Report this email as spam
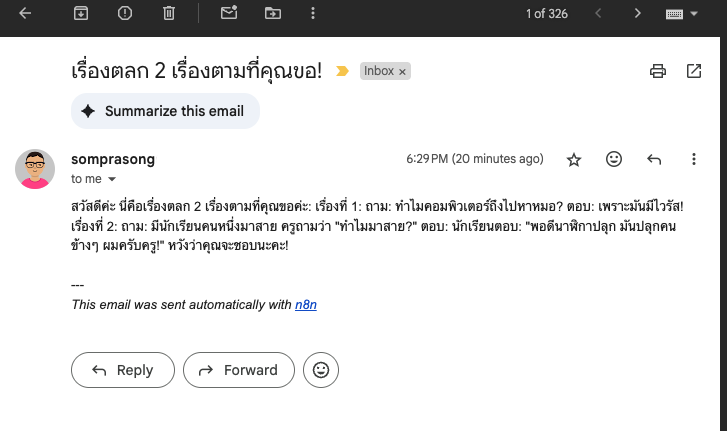727x431 pixels. (x=125, y=13)
